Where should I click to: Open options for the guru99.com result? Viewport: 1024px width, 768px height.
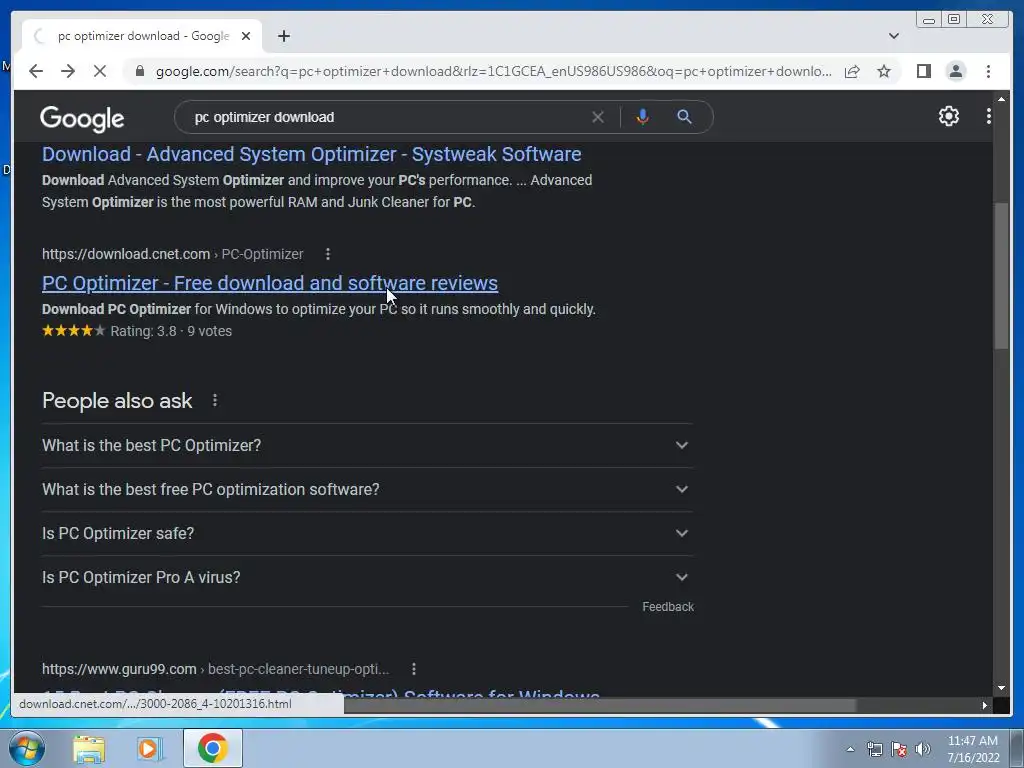click(414, 669)
